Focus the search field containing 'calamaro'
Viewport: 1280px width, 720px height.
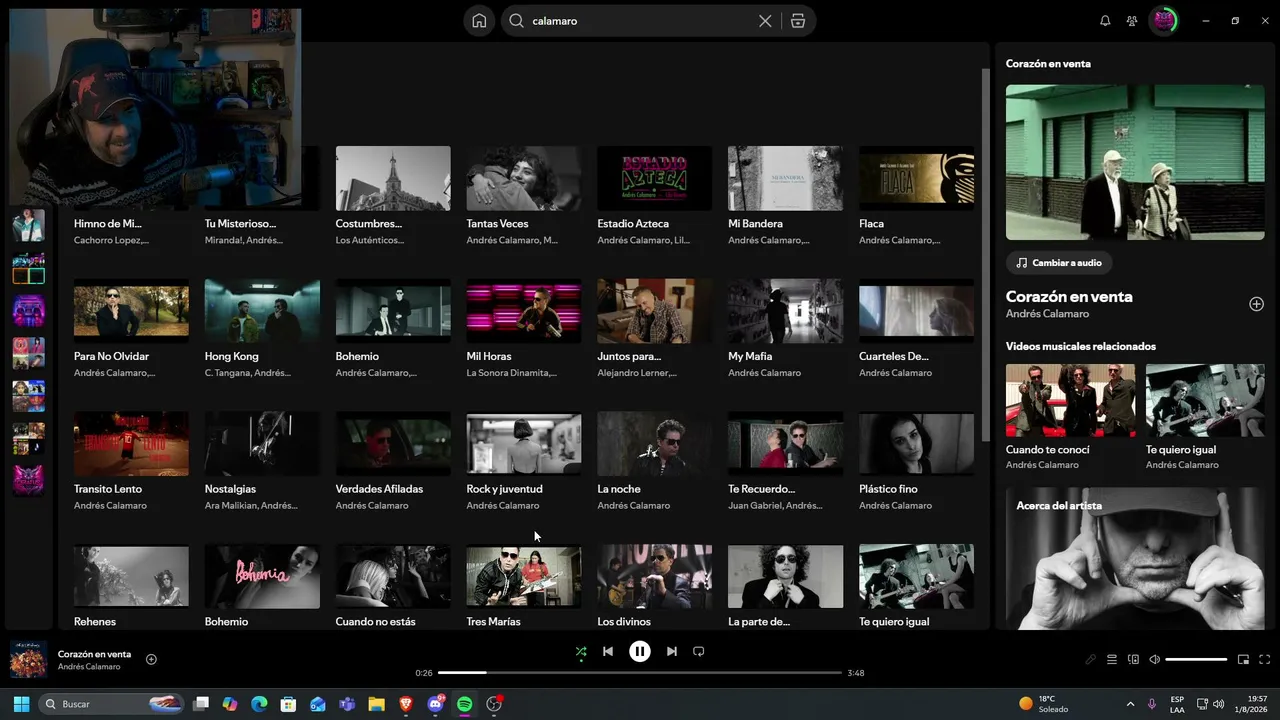(x=658, y=21)
